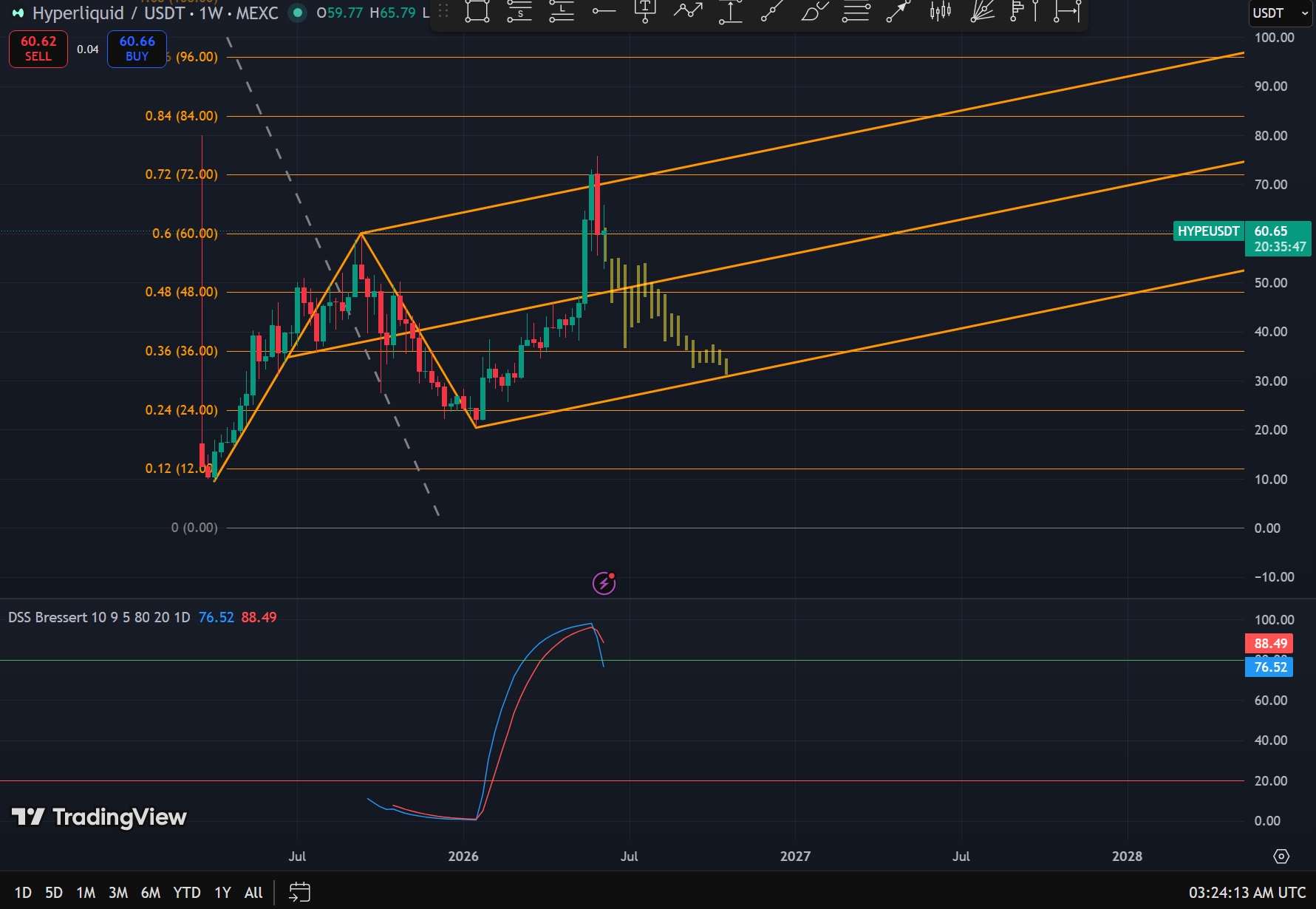
Task: Click the lightning alert event marker
Action: [604, 583]
